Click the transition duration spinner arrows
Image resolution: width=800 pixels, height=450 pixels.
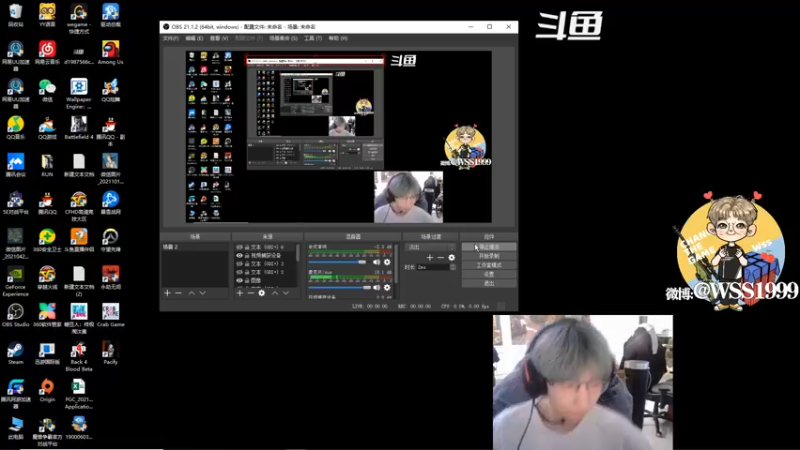point(453,267)
